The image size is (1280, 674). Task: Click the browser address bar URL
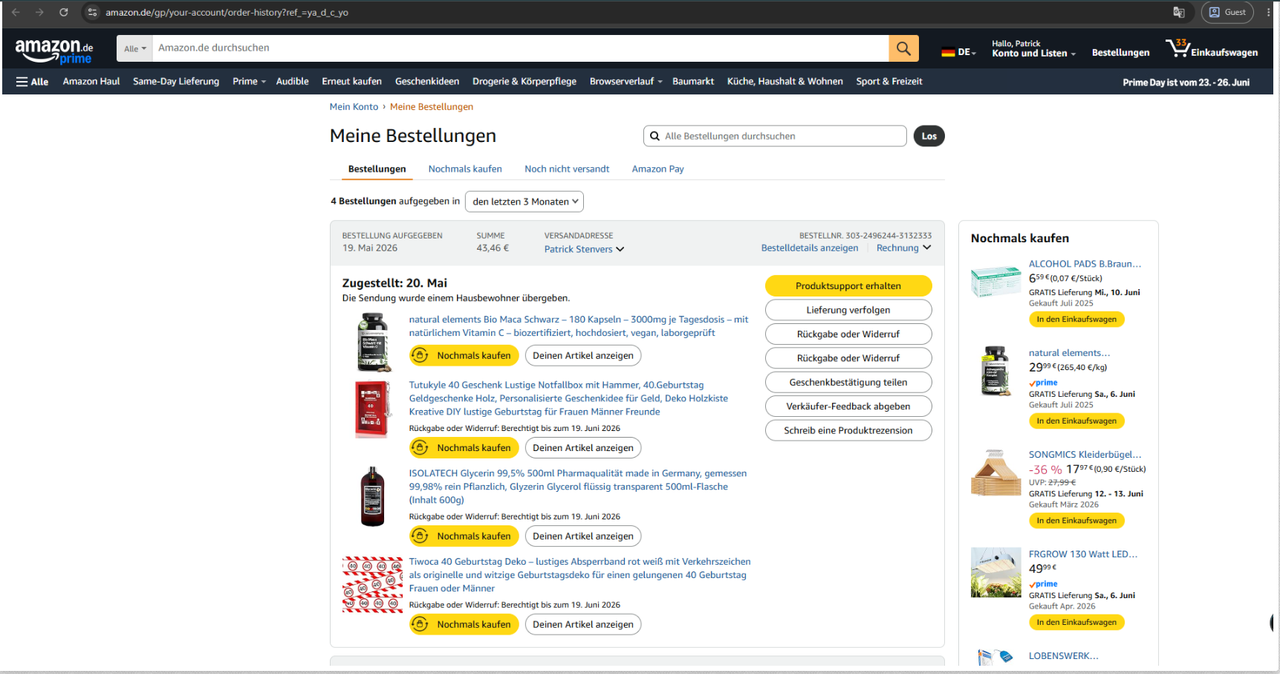coord(227,12)
